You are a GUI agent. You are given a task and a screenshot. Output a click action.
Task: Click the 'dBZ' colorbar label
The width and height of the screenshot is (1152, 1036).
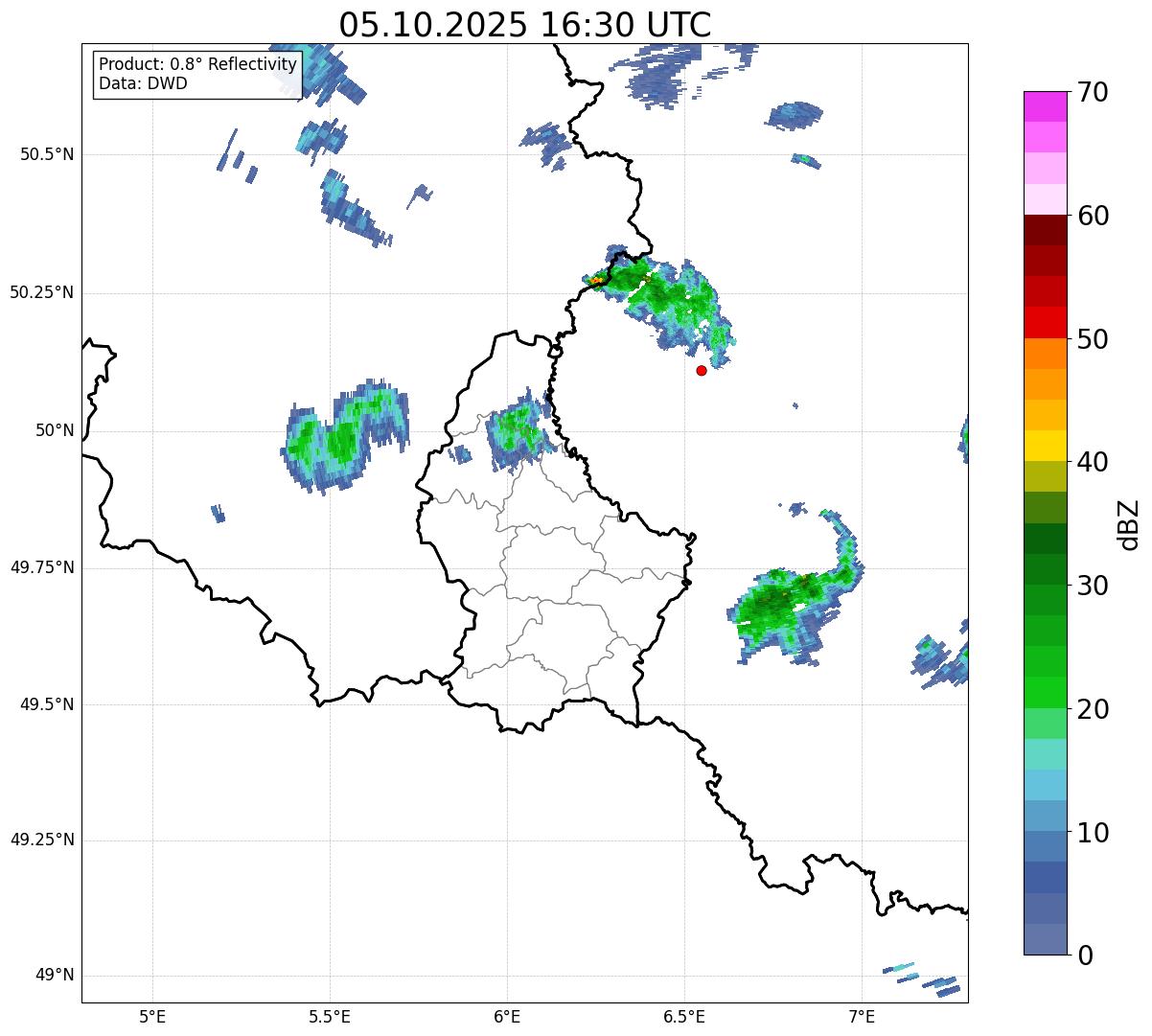tap(1128, 523)
